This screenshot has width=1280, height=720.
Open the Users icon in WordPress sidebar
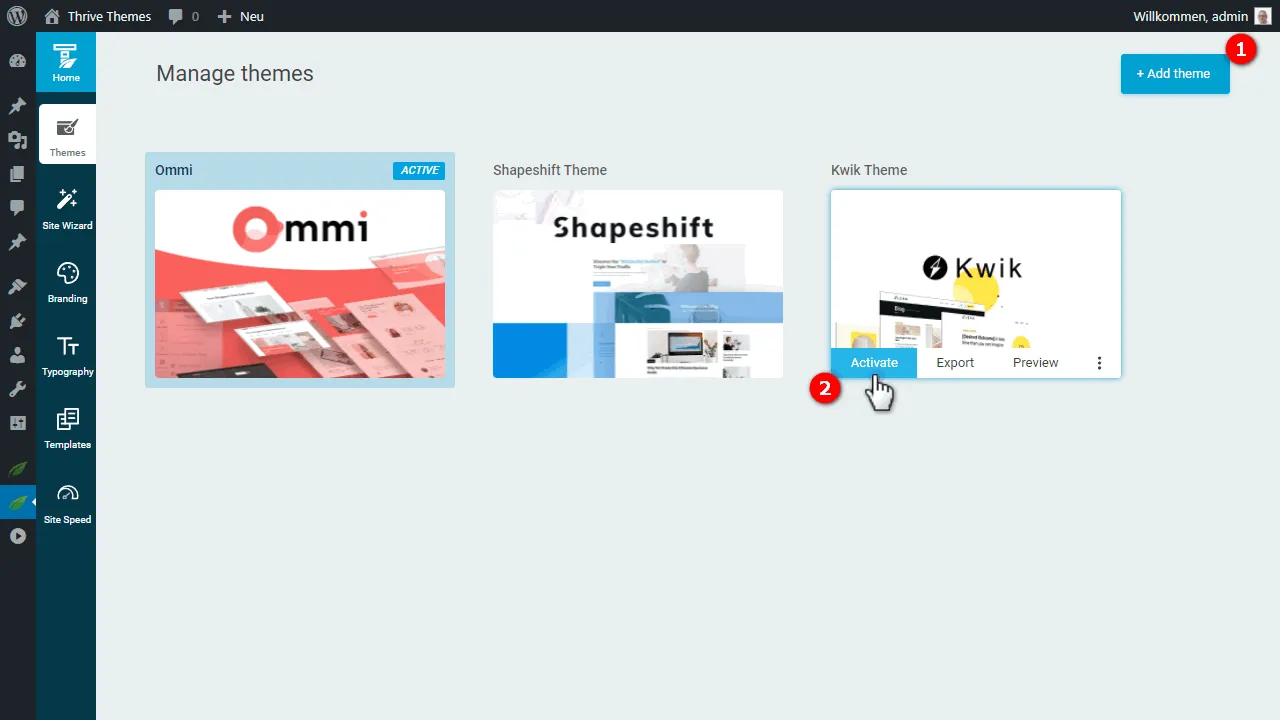pyautogui.click(x=17, y=355)
